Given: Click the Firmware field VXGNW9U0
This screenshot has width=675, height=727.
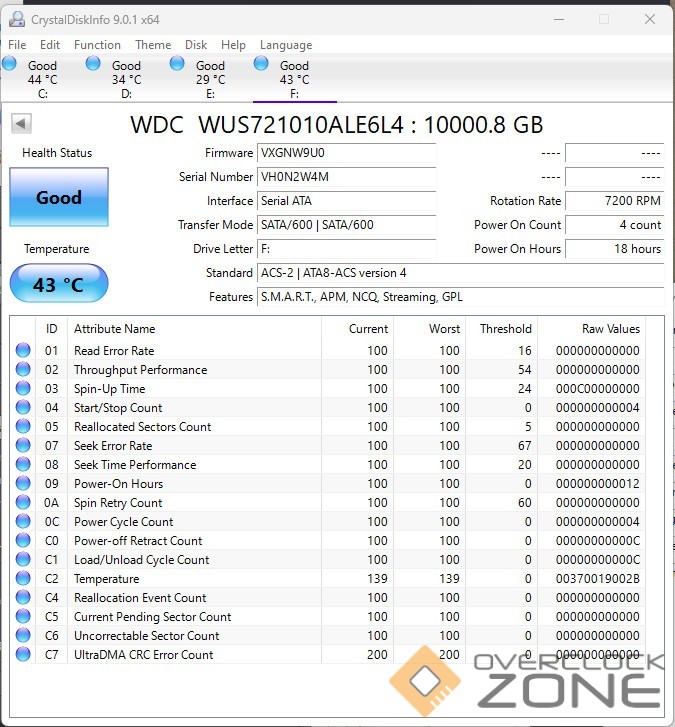Looking at the screenshot, I should pos(347,153).
